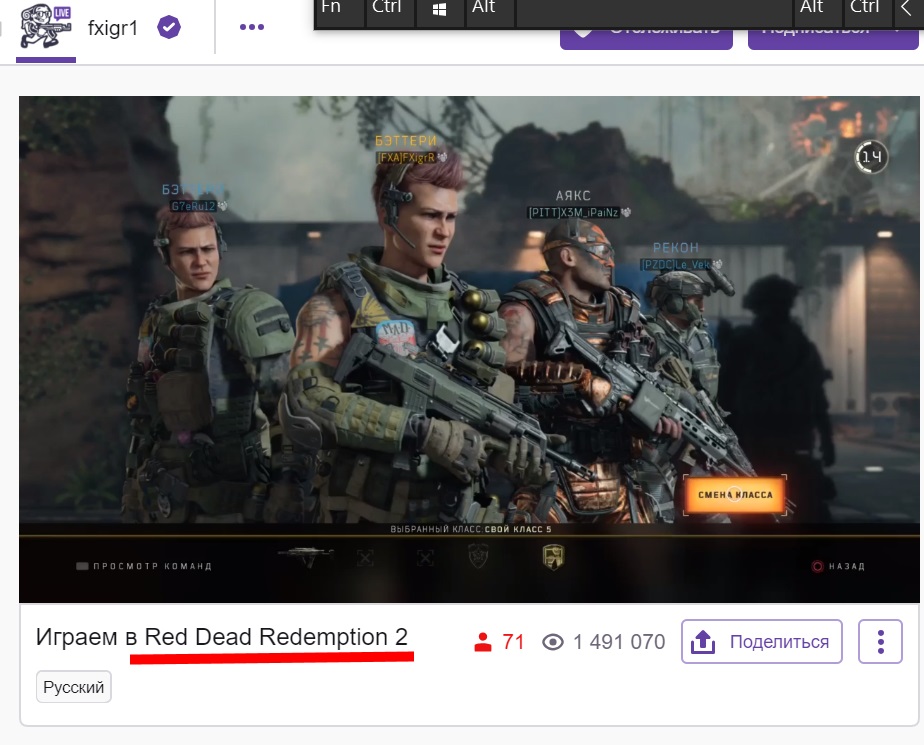924x745 pixels.
Task: Click the red live viewers count icon
Action: [484, 643]
